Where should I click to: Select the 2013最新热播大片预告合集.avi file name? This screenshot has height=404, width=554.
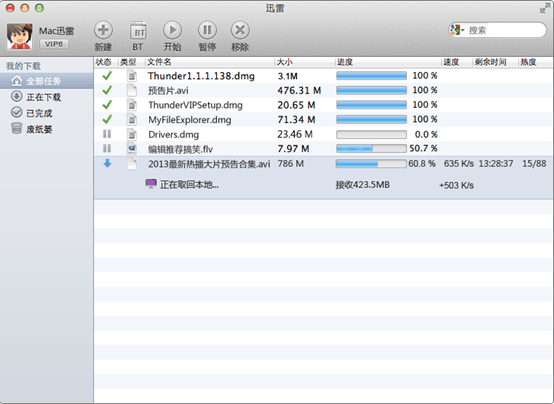point(209,164)
